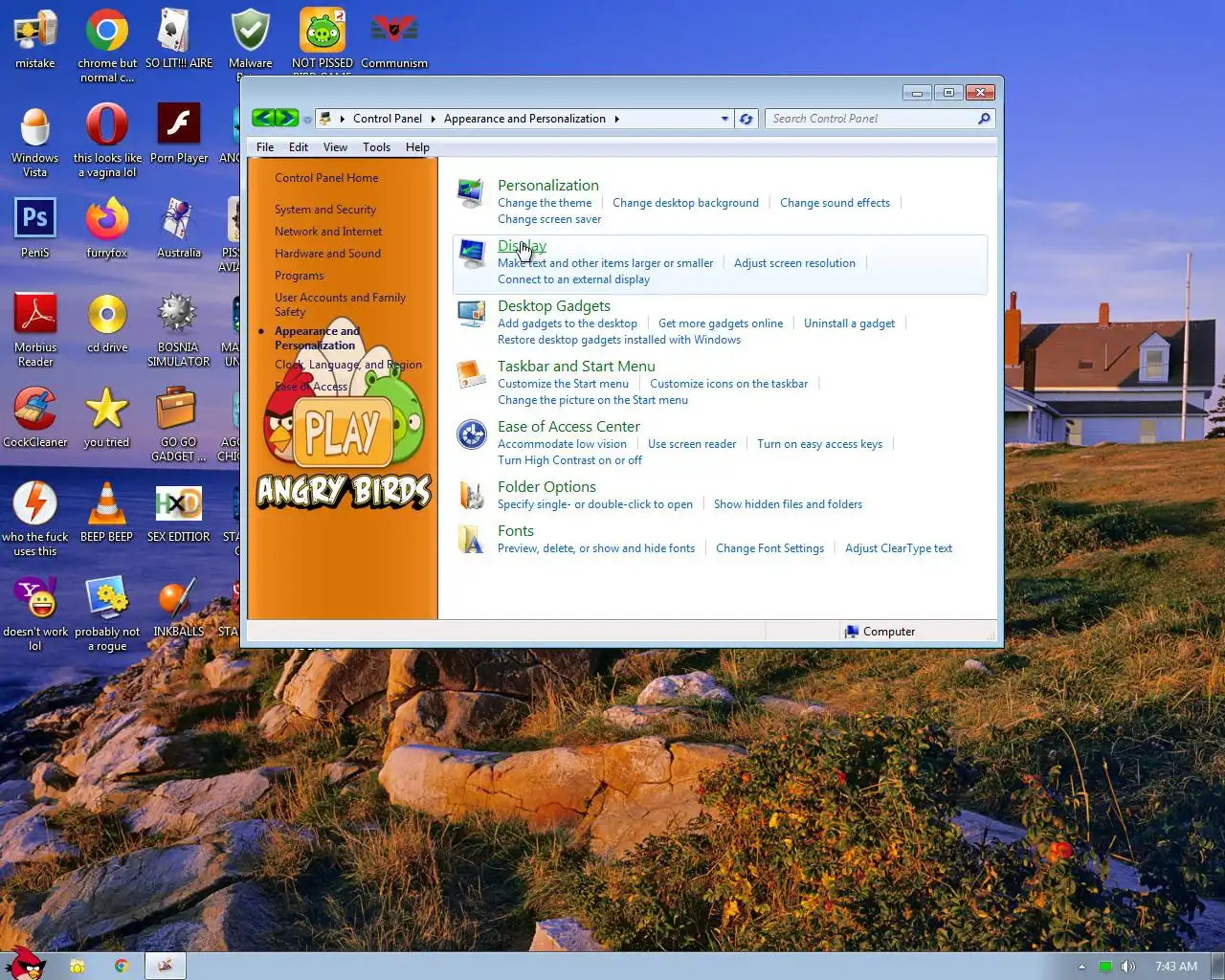This screenshot has height=980, width=1225.
Task: Select the INKBALLS desktop icon
Action: tap(179, 607)
